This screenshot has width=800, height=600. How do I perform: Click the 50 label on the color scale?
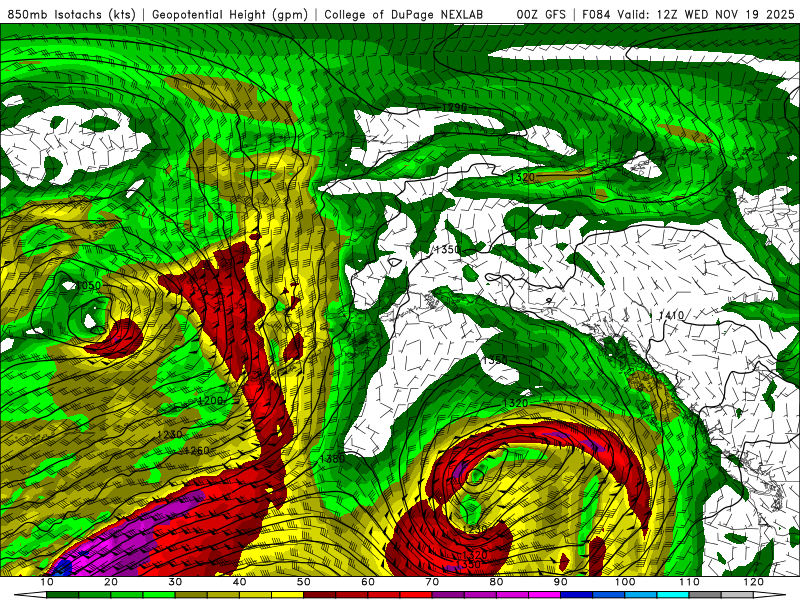304,582
